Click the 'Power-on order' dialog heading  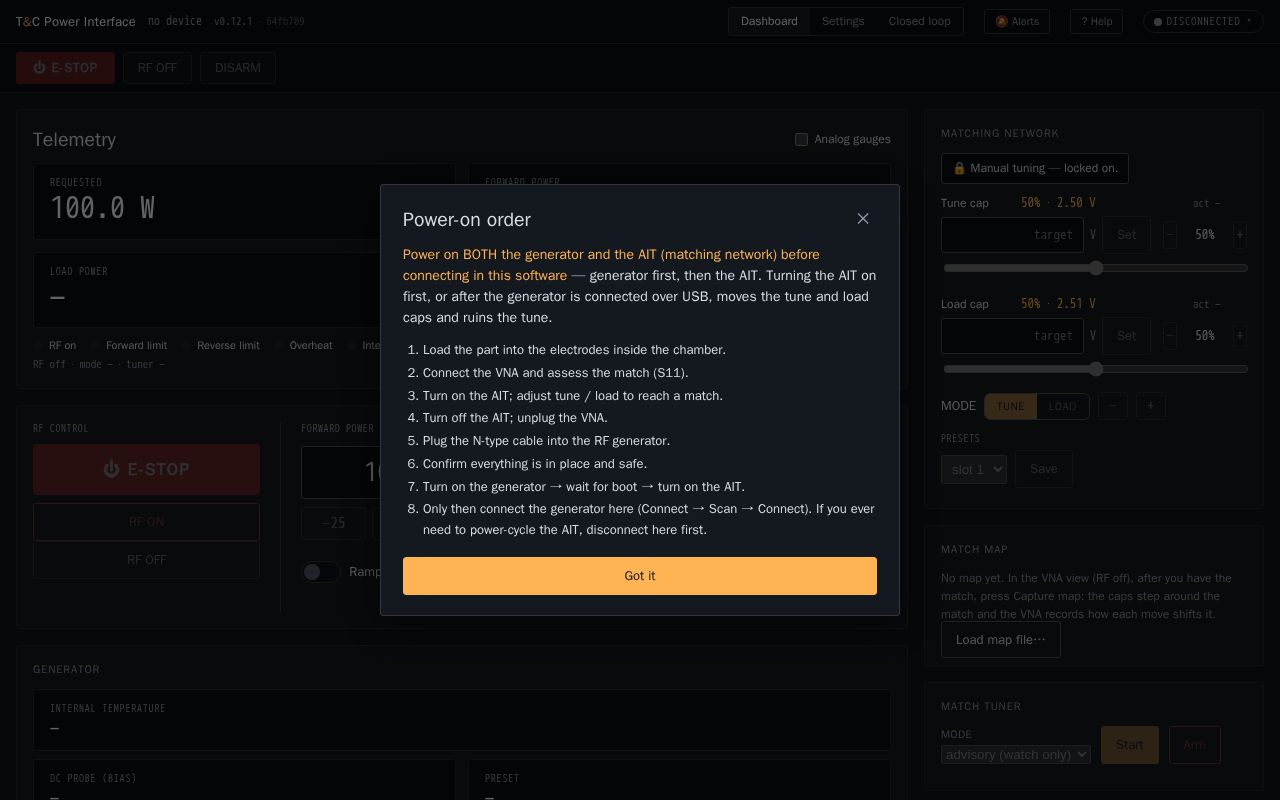point(467,219)
